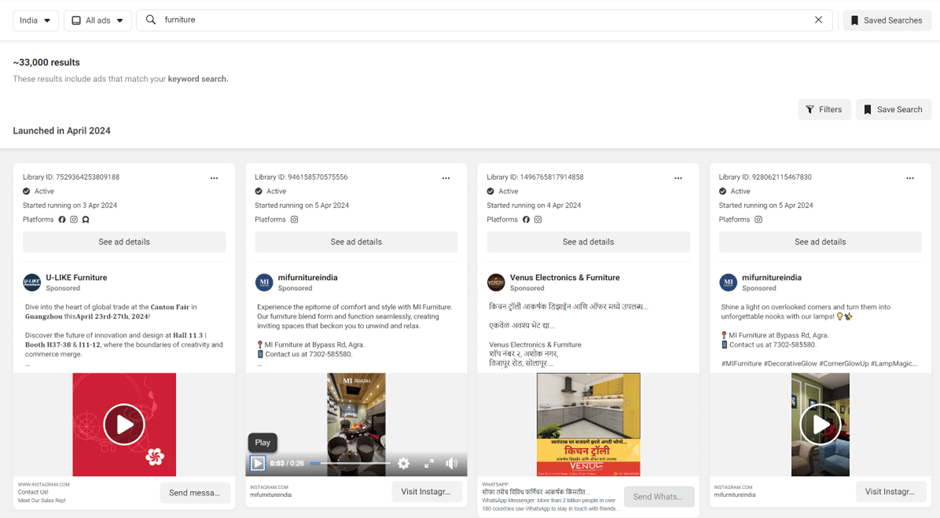Open the All ads category dropdown

[x=98, y=20]
